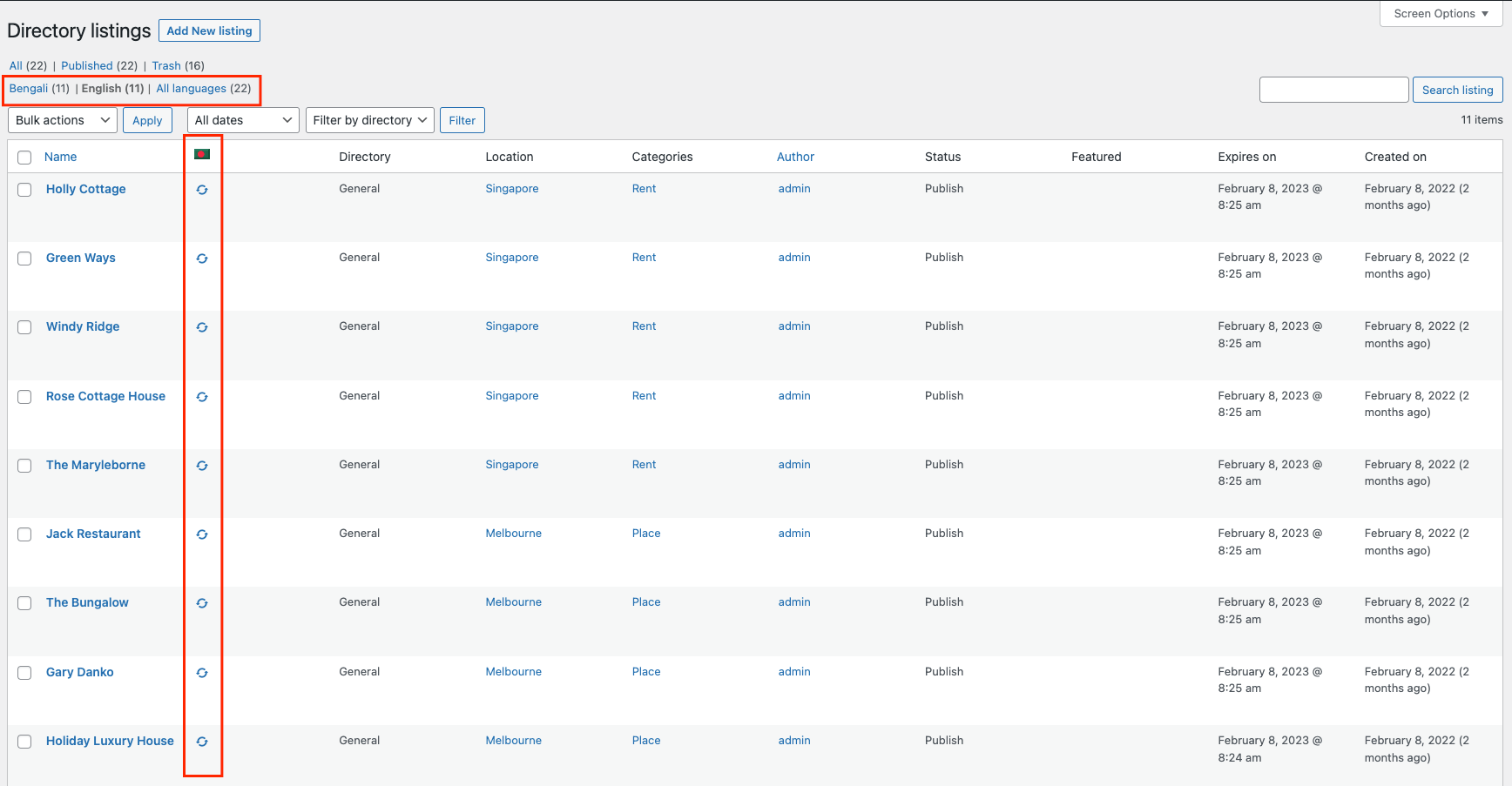This screenshot has width=1512, height=786.
Task: Open the Bulk actions dropdown
Action: click(62, 120)
